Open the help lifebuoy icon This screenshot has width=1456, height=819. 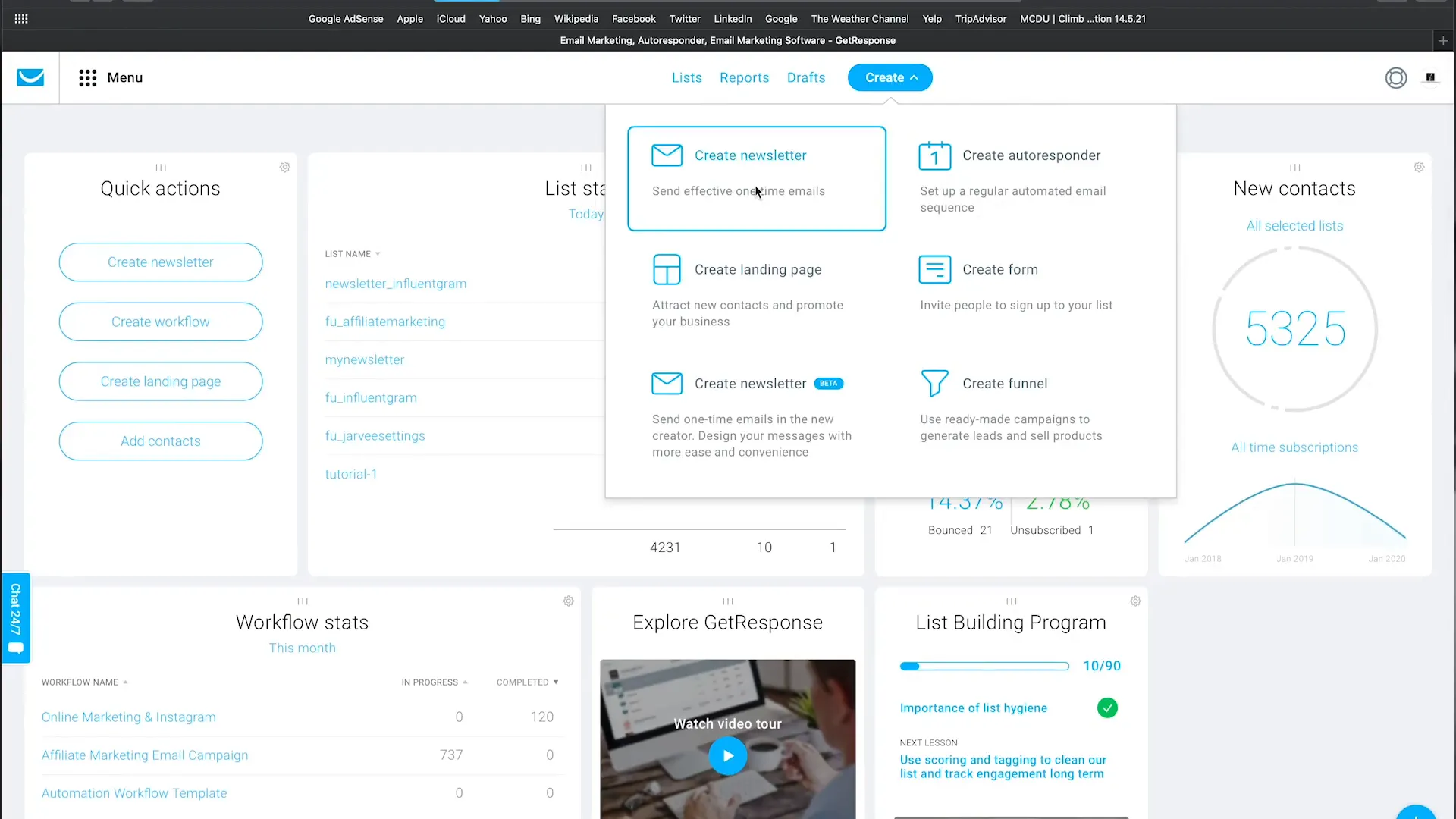tap(1396, 77)
